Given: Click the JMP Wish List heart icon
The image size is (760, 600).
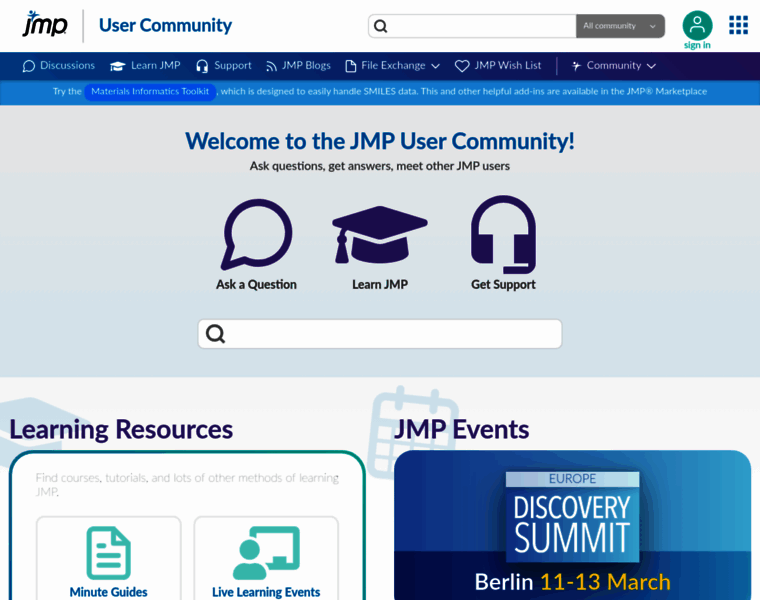Looking at the screenshot, I should point(462,66).
